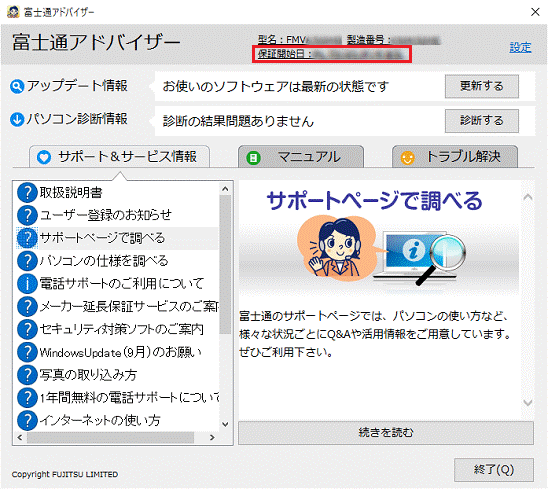This screenshot has height=489, width=548.
Task: Click the question icon next to 写真の取り込み方
Action: click(27, 375)
